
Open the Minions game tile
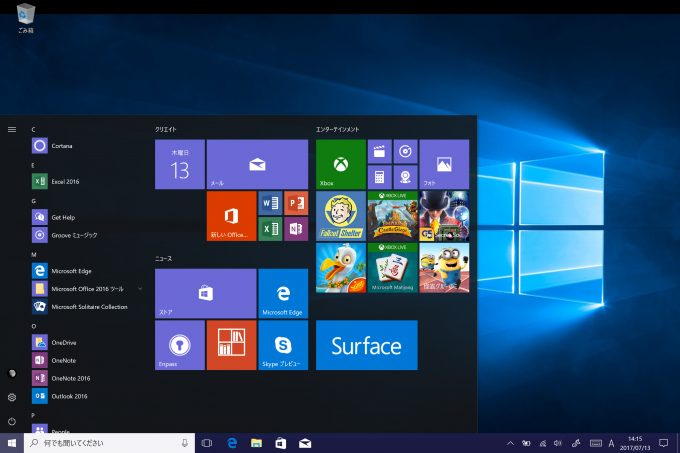pos(444,267)
